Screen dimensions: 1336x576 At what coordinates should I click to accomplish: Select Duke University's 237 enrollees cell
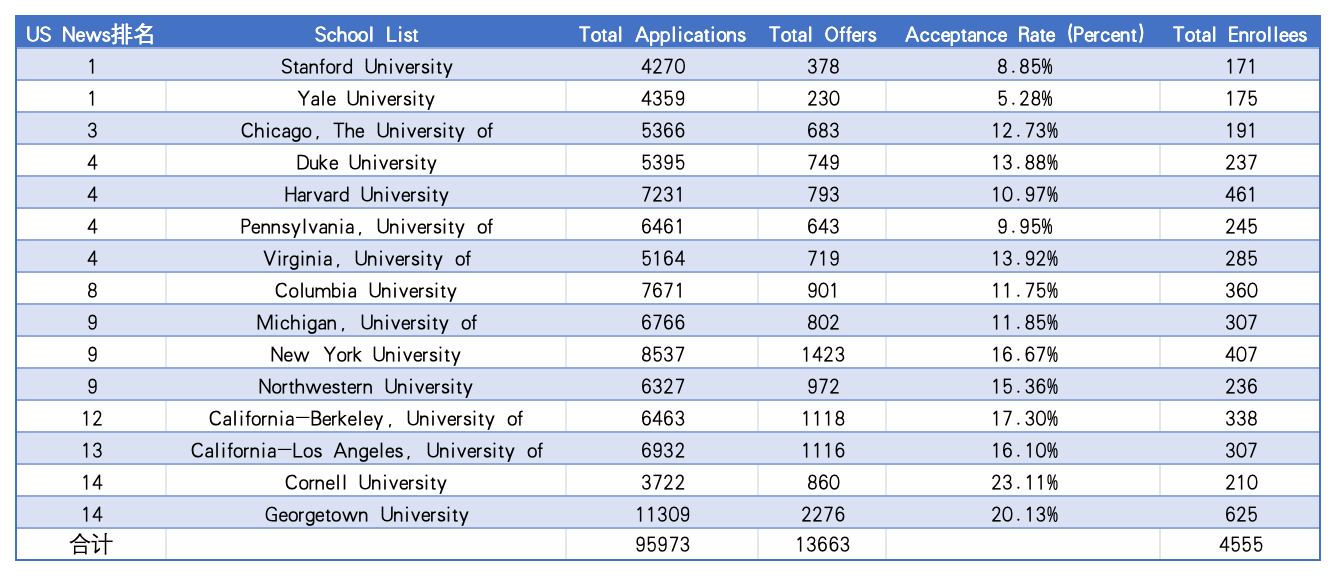point(1240,163)
